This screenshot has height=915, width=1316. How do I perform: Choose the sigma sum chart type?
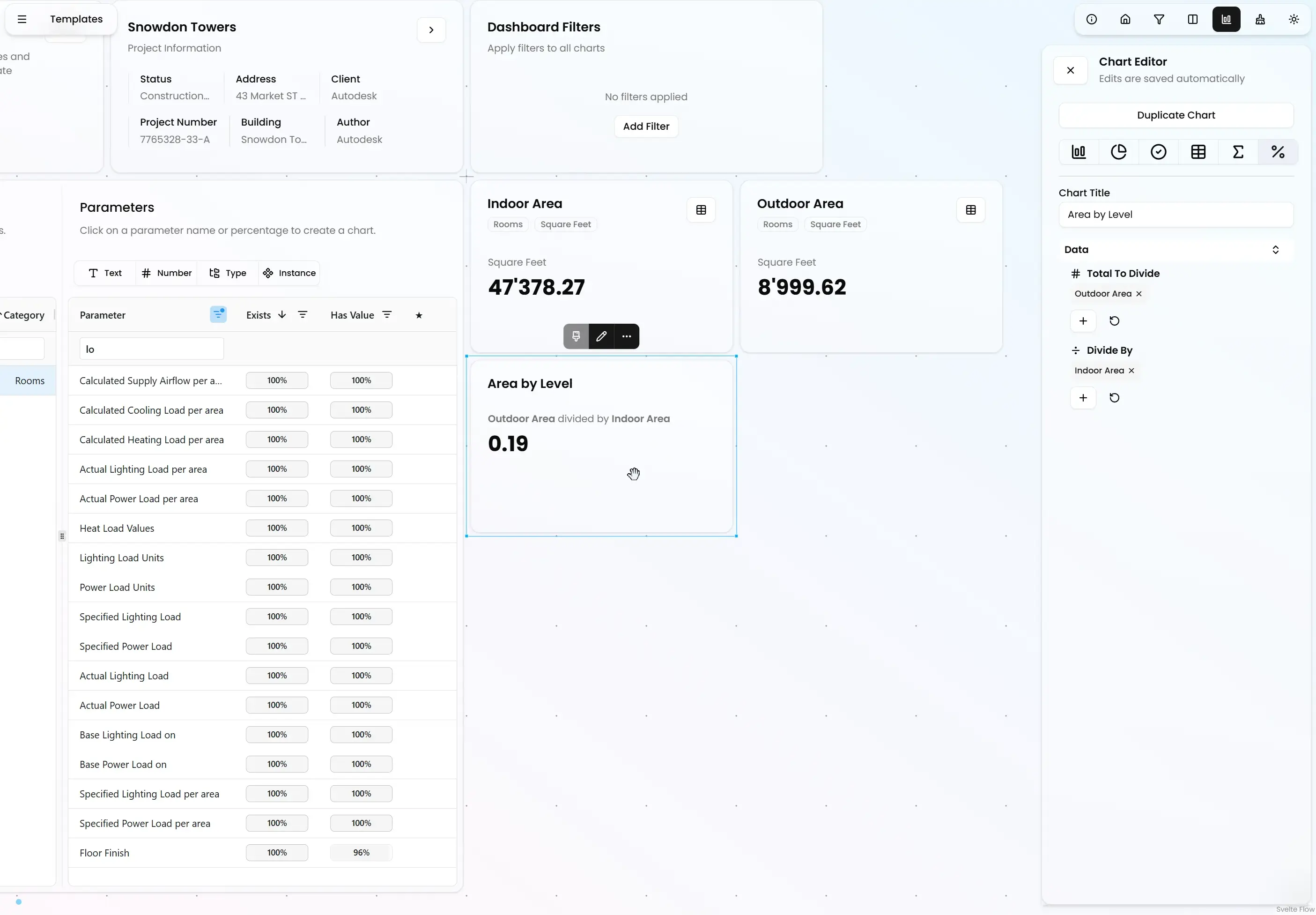[x=1237, y=152]
